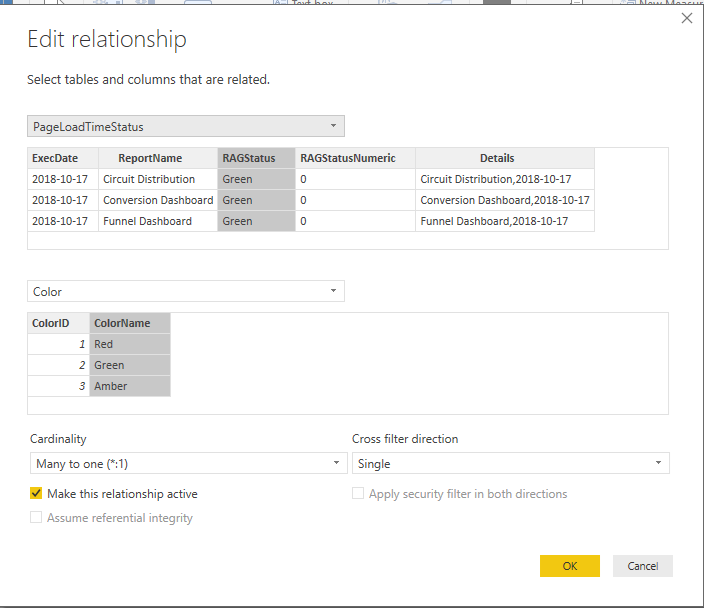Expand the Cross filter direction Single dropdown

[510, 463]
